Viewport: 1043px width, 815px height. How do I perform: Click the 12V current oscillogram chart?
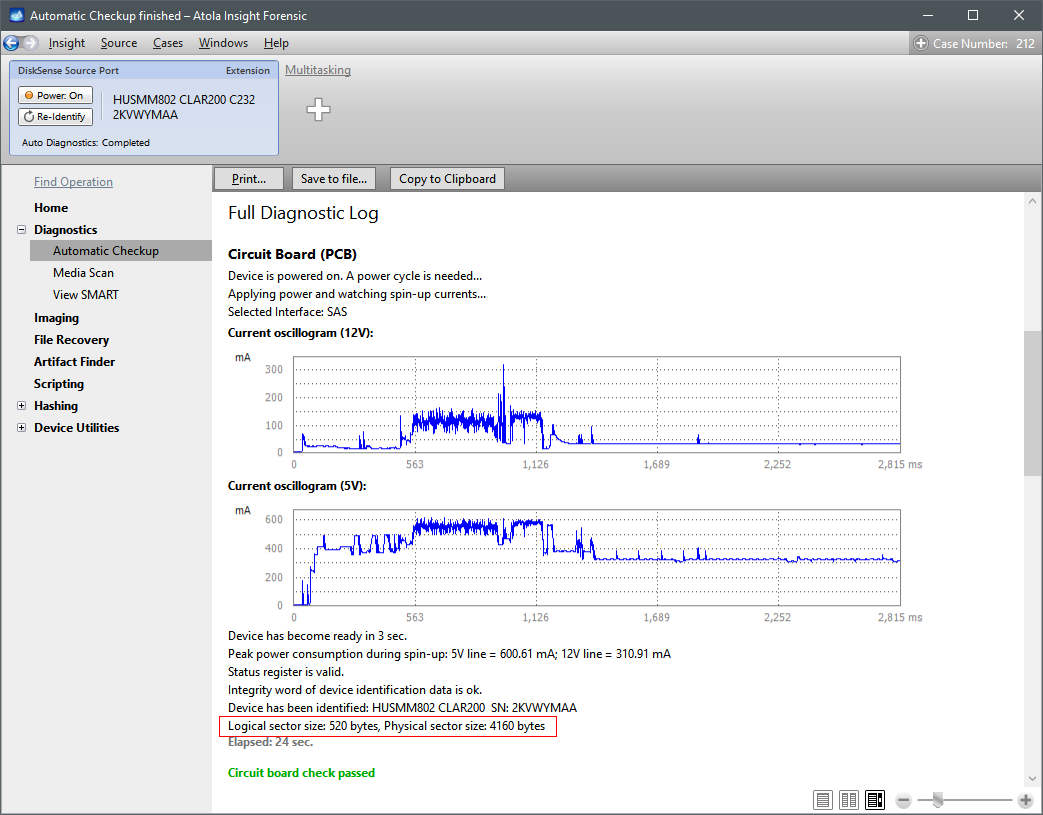597,405
